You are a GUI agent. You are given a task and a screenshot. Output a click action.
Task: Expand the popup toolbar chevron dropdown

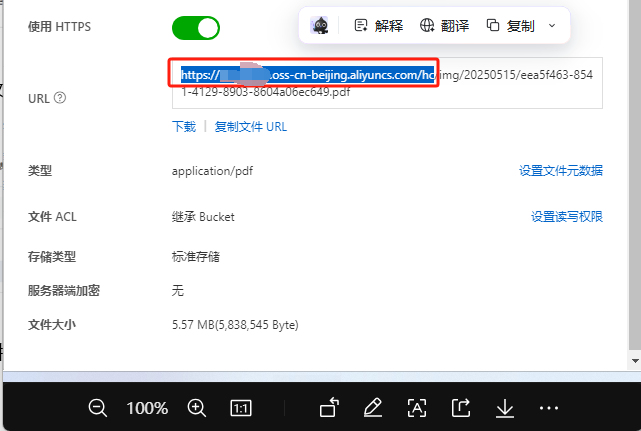(552, 26)
